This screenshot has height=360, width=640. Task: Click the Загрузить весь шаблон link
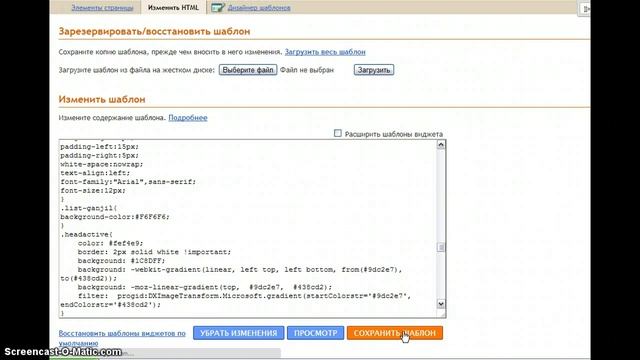[325, 52]
